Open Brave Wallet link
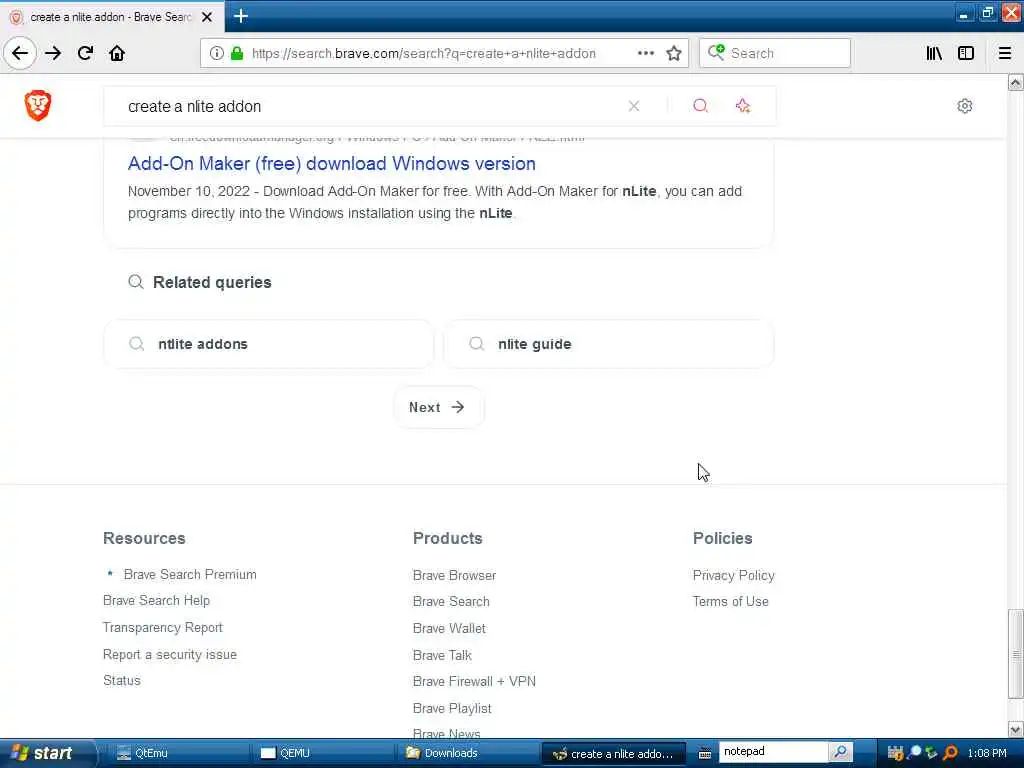Image resolution: width=1024 pixels, height=768 pixels. tap(449, 628)
